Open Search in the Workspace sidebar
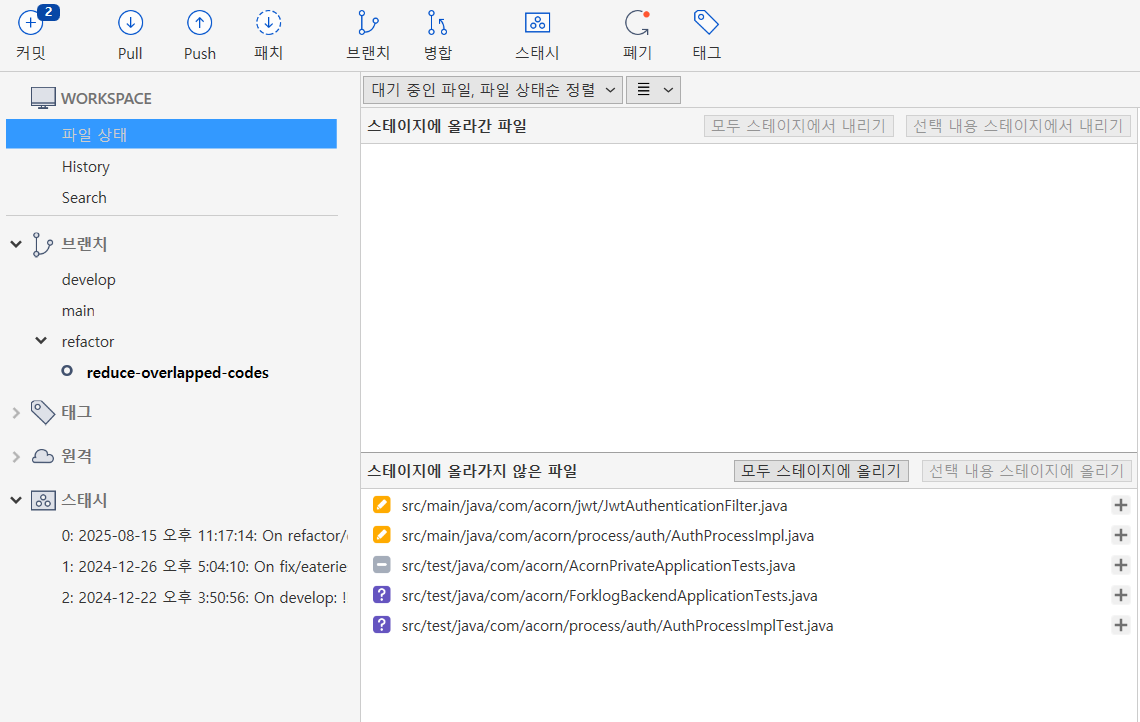Viewport: 1140px width, 722px height. click(84, 198)
